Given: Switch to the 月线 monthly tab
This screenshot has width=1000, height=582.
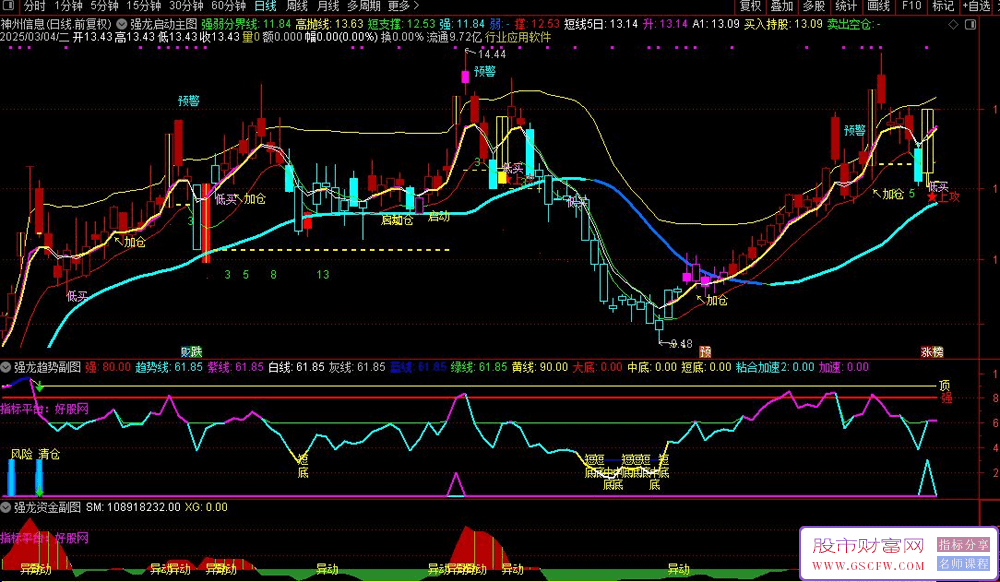Looking at the screenshot, I should 327,6.
